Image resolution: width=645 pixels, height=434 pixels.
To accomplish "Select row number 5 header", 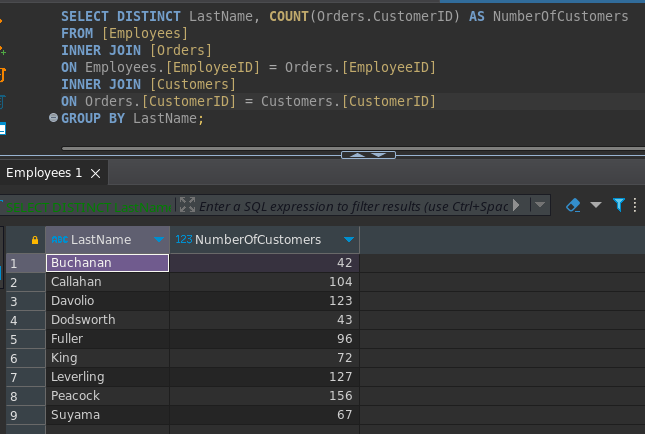I will click(26, 339).
